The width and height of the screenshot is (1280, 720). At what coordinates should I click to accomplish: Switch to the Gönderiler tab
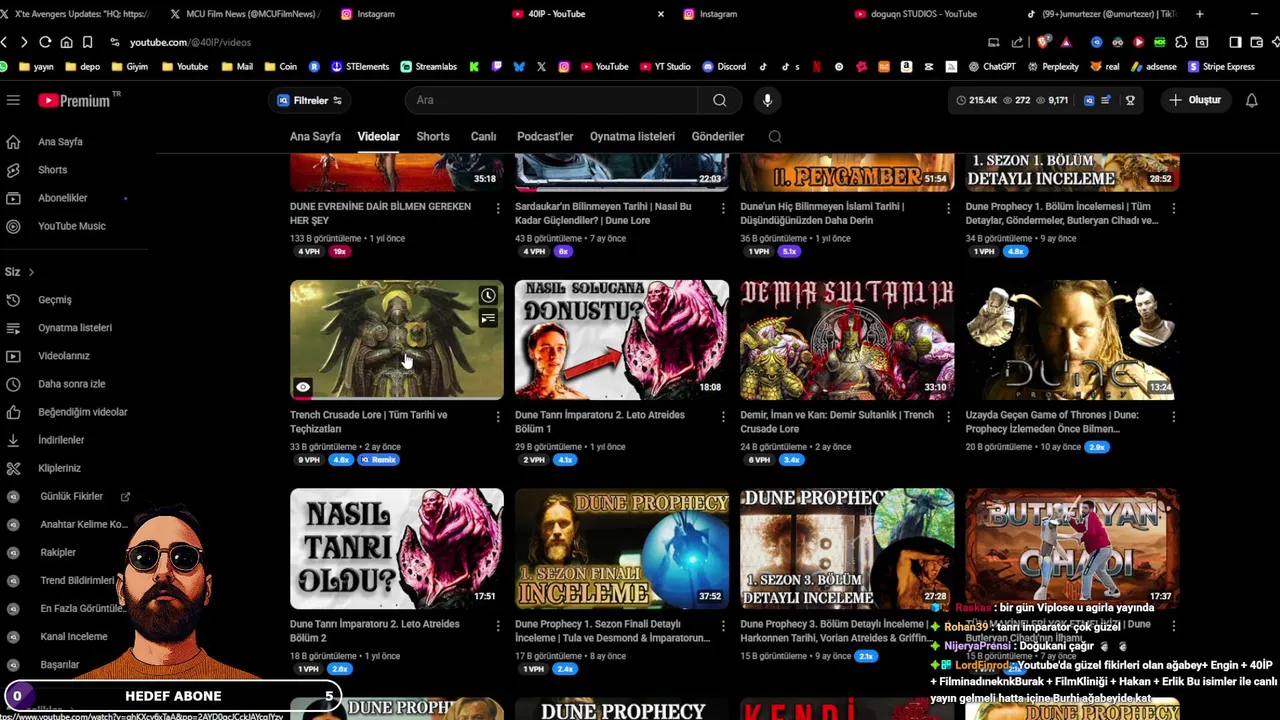718,137
